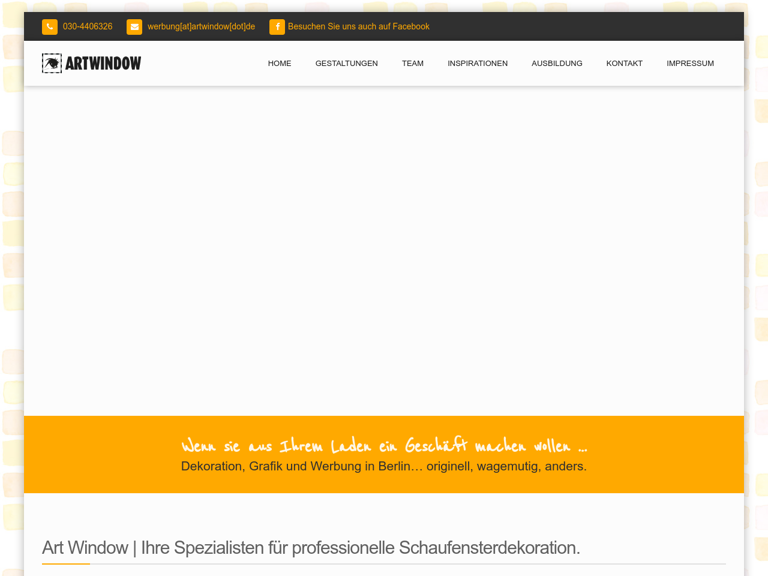This screenshot has width=768, height=576.
Task: Go to the HOME menu item
Action: click(x=279, y=63)
